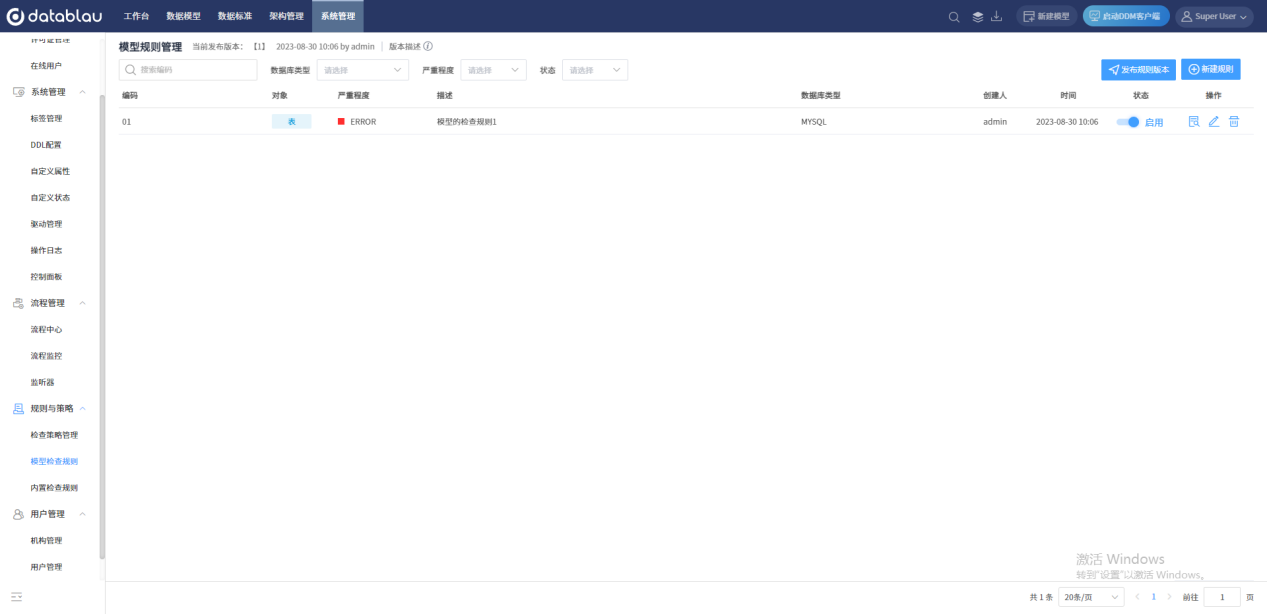This screenshot has height=614, width=1267.
Task: Switch to the 工作台 tab
Action: click(x=136, y=16)
